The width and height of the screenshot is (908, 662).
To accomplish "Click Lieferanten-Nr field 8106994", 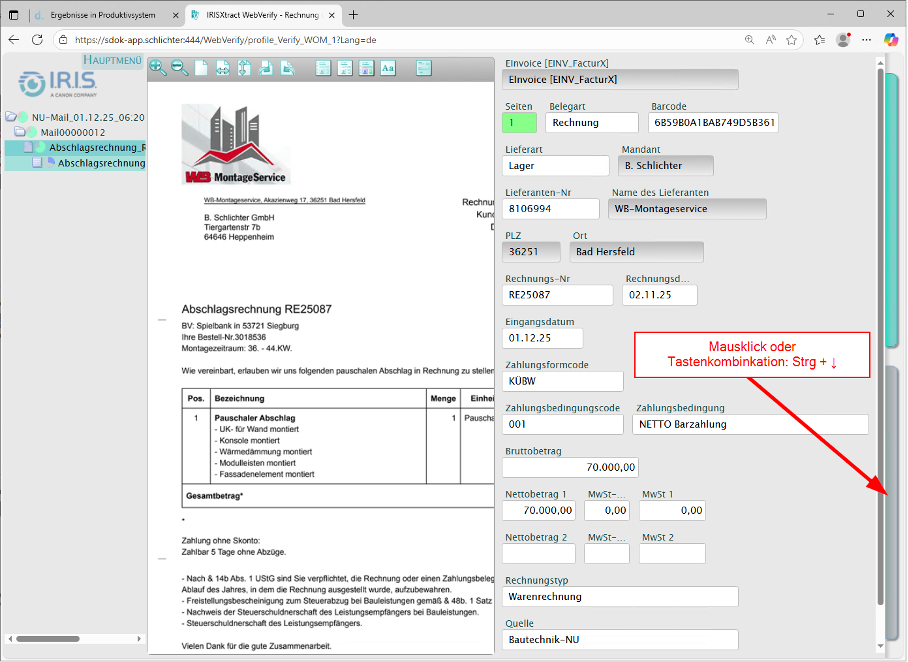I will point(551,209).
